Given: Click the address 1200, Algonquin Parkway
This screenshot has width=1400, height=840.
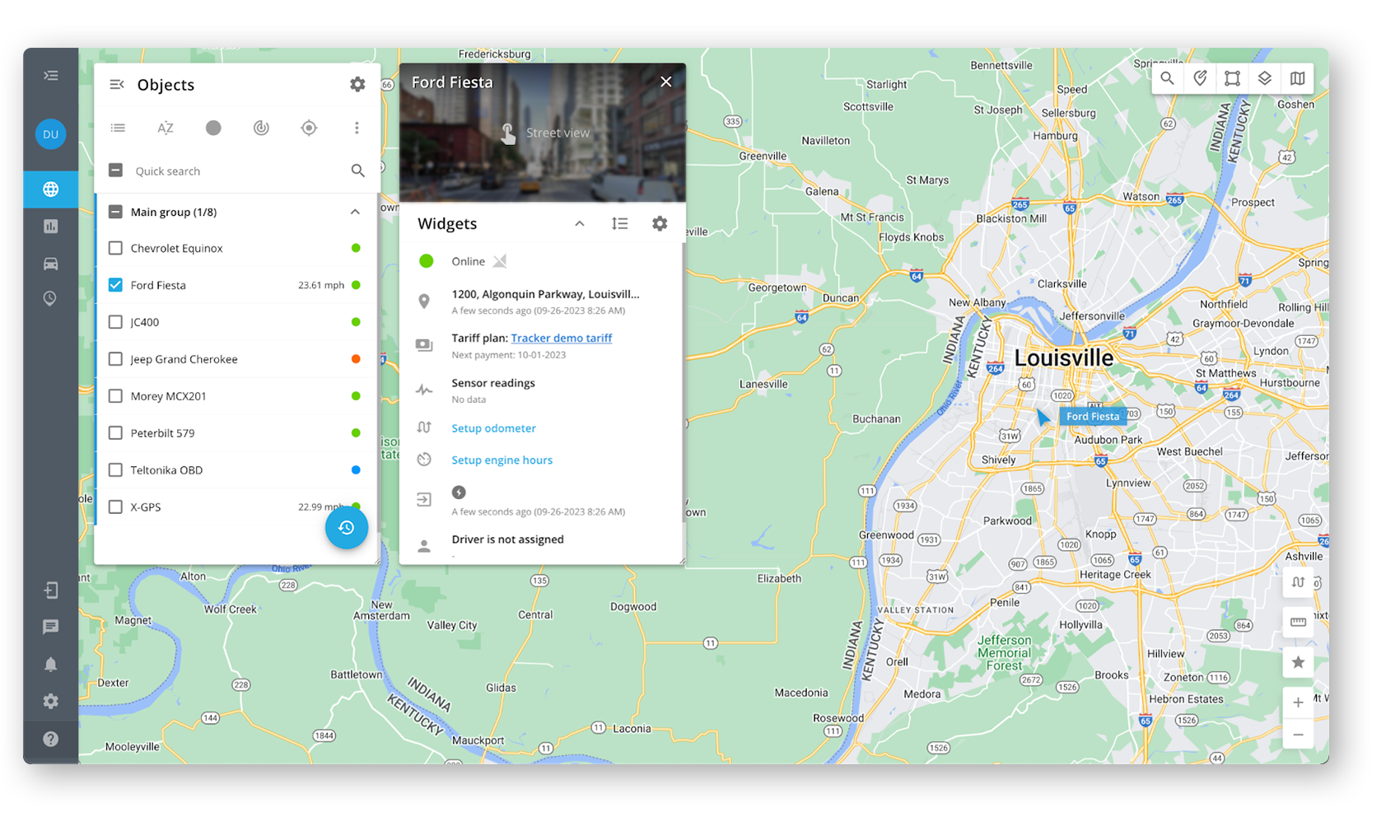Looking at the screenshot, I should point(545,294).
